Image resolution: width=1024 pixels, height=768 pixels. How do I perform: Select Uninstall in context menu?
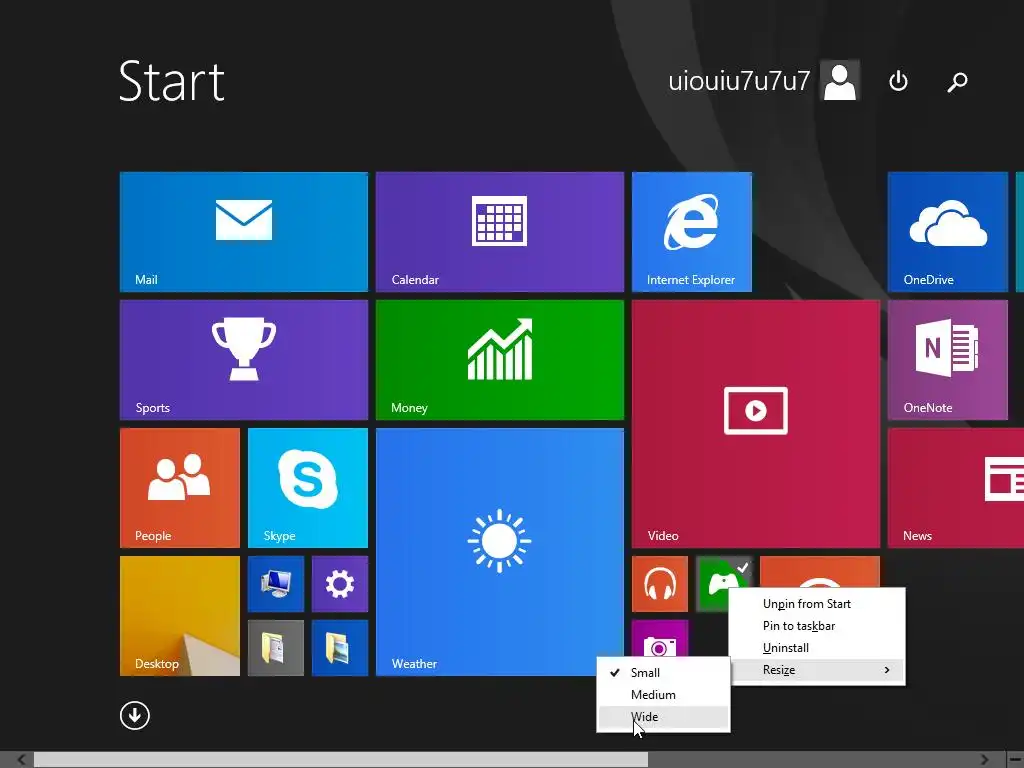coord(817,648)
